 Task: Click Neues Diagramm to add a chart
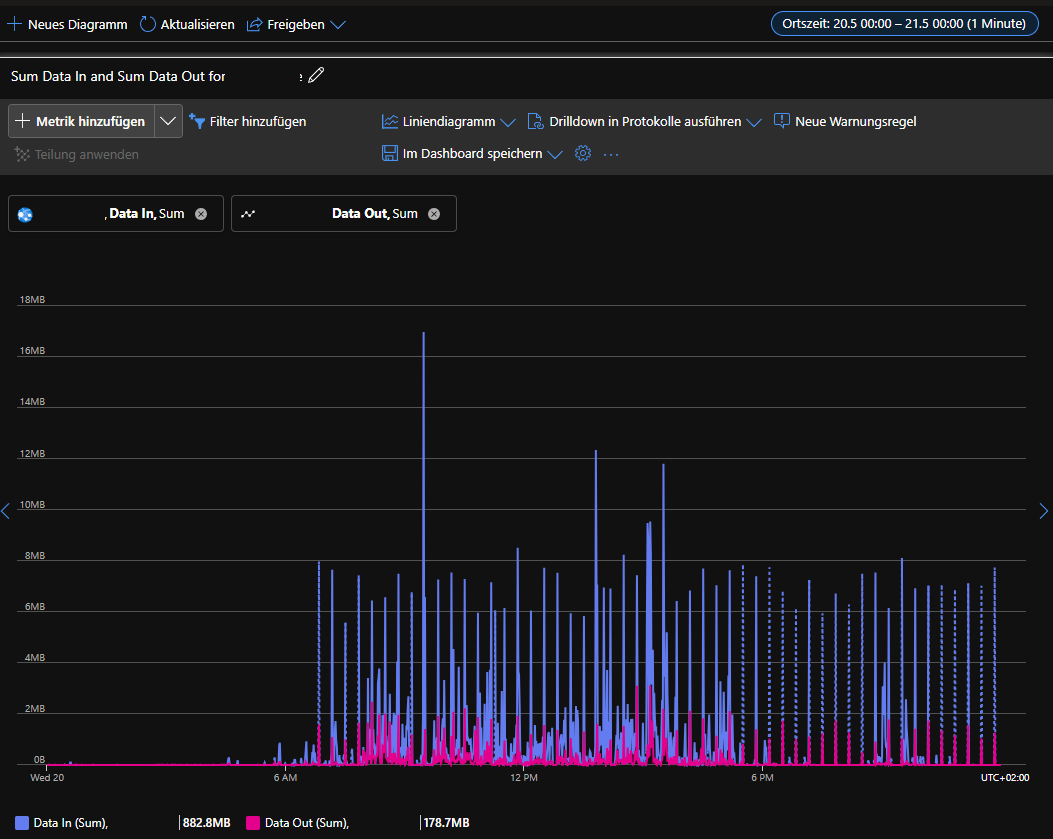[67, 25]
